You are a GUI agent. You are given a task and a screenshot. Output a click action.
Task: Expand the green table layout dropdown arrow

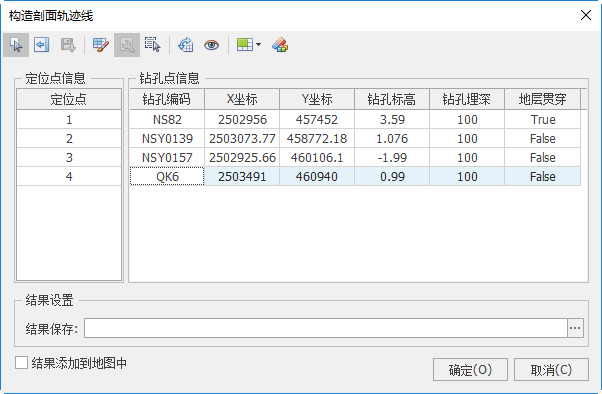point(258,45)
